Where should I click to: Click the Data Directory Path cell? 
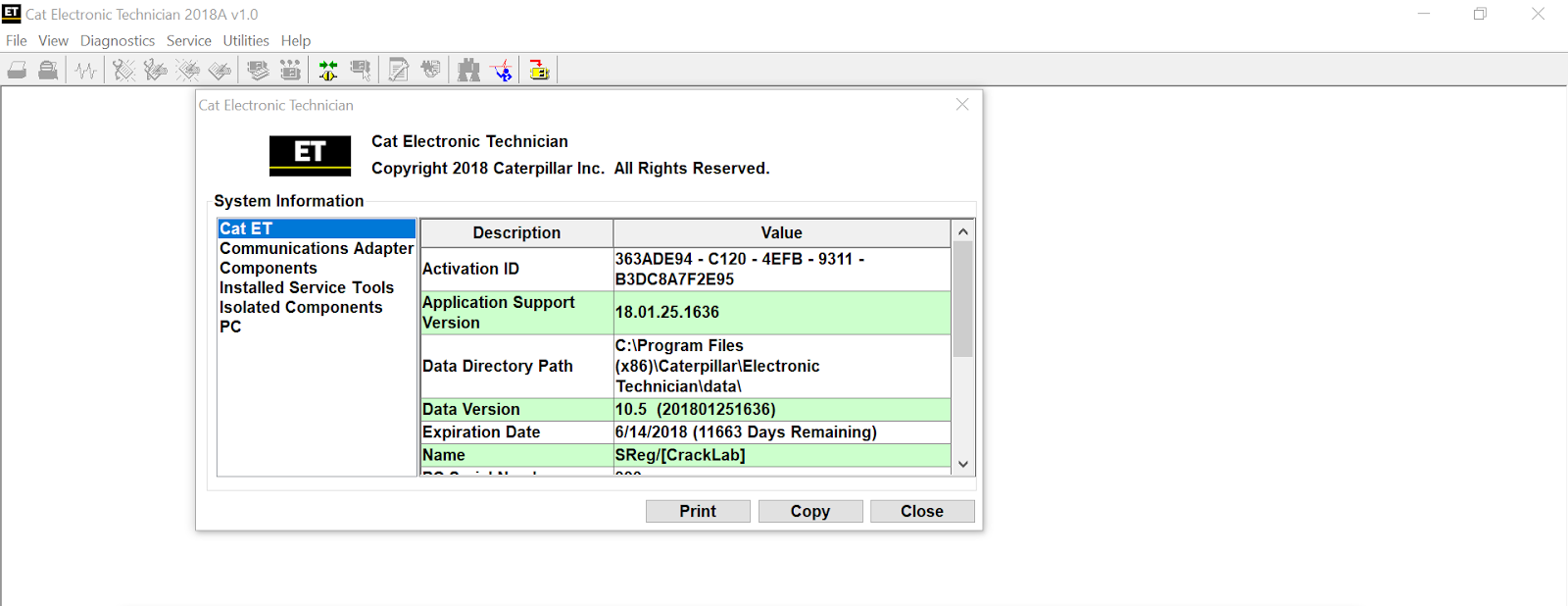coord(516,366)
